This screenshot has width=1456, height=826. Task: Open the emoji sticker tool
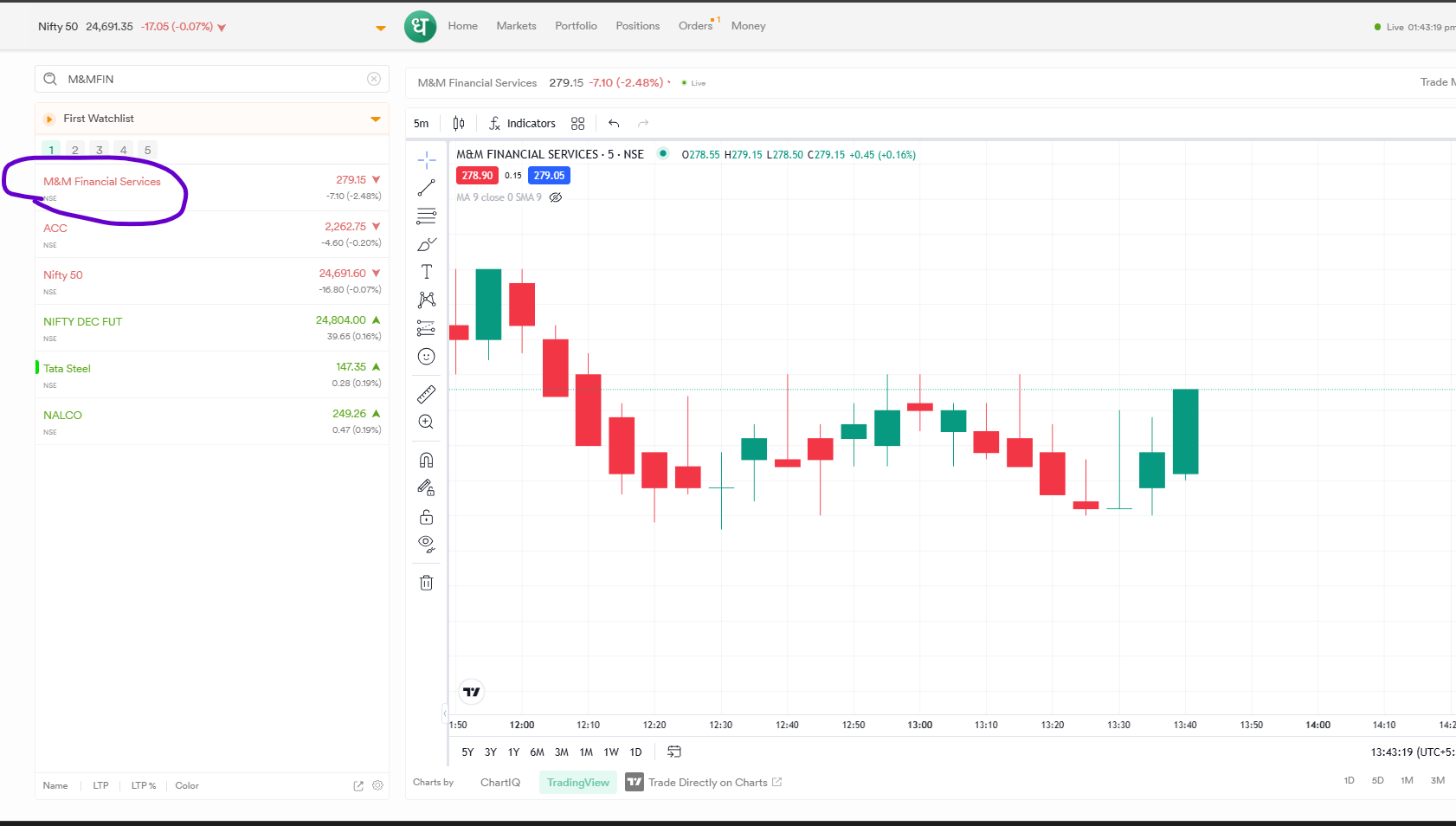[426, 357]
